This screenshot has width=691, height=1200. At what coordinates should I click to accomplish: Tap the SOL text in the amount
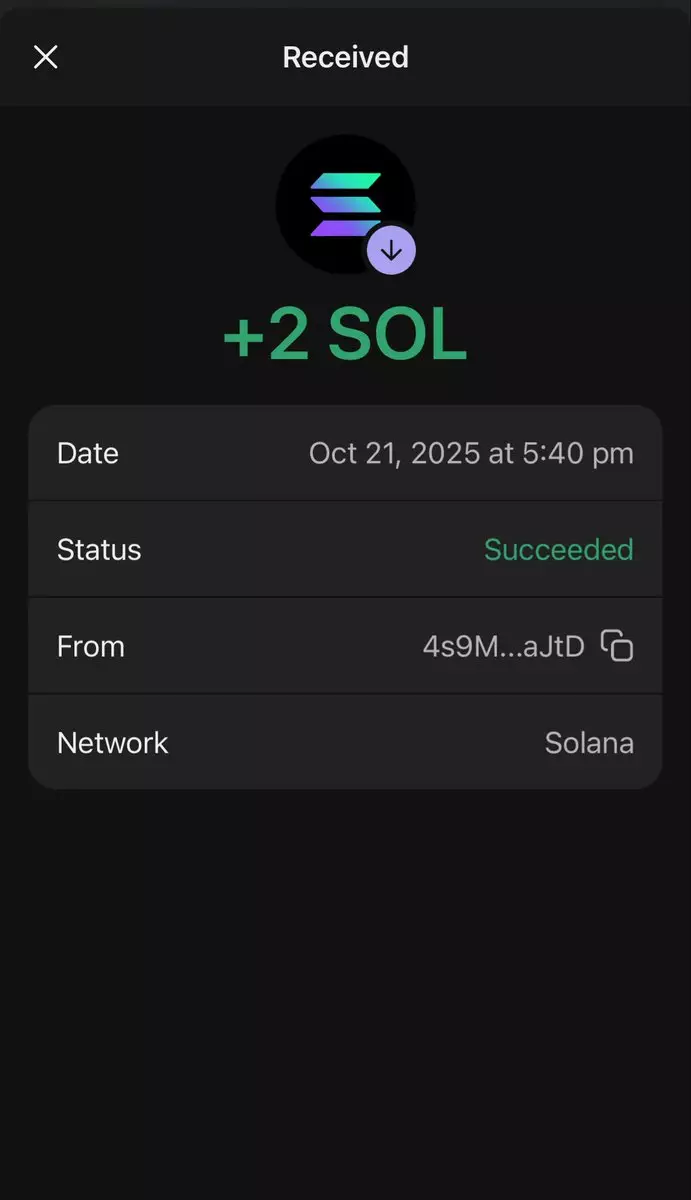pos(398,336)
